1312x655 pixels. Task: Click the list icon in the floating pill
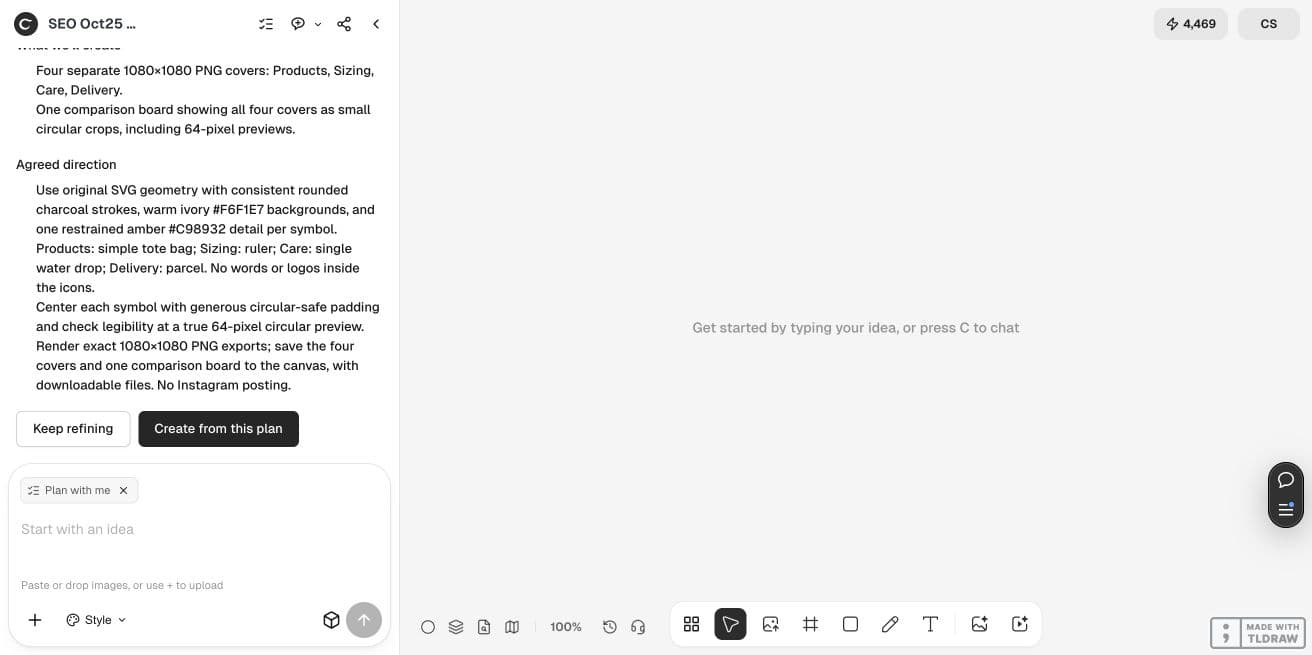pos(1286,509)
